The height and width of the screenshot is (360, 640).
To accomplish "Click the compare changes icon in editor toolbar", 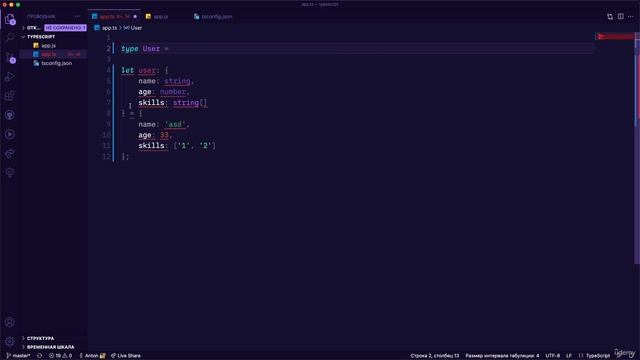I will (x=610, y=17).
